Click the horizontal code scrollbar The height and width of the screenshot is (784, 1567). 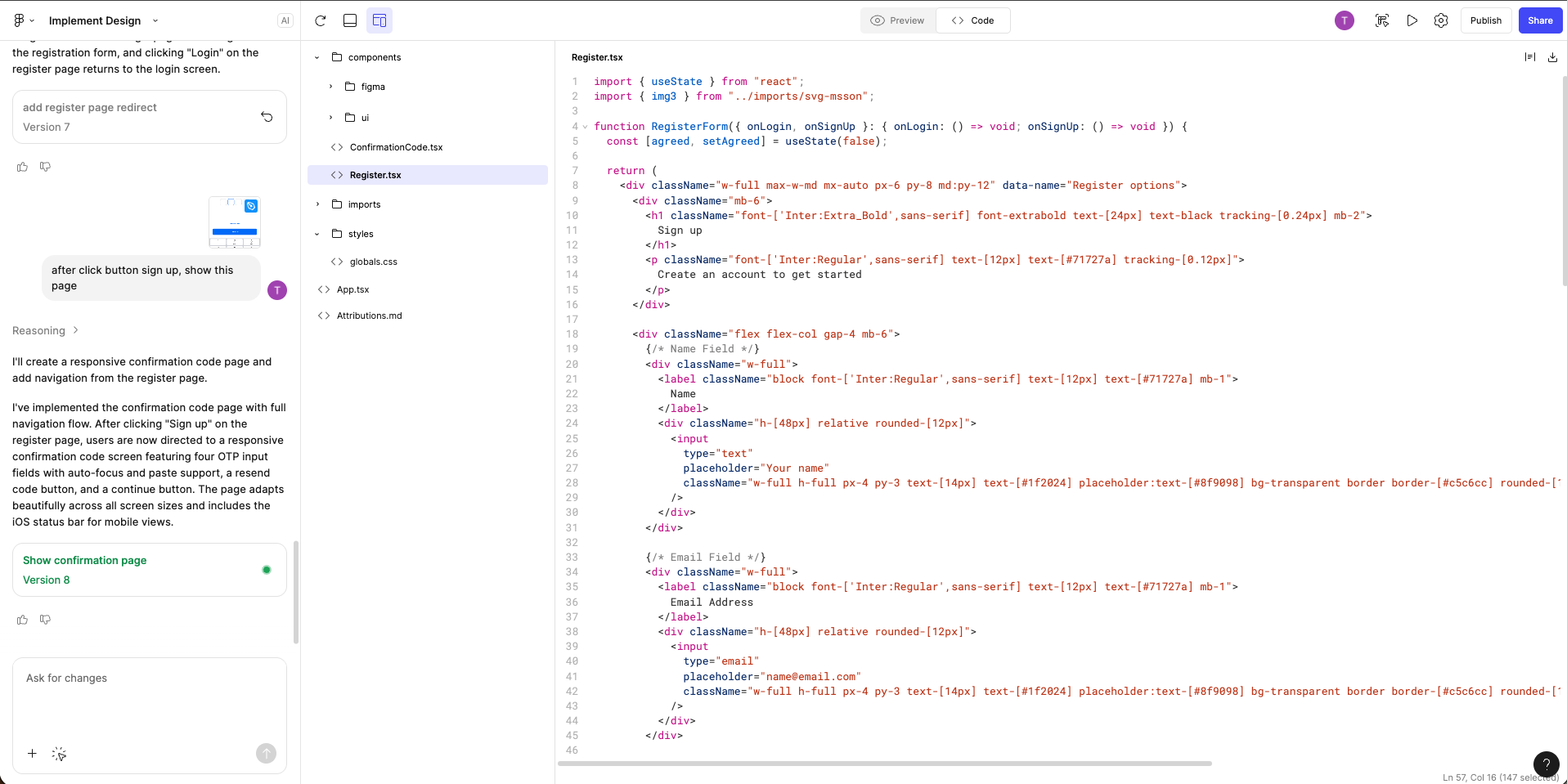point(884,764)
